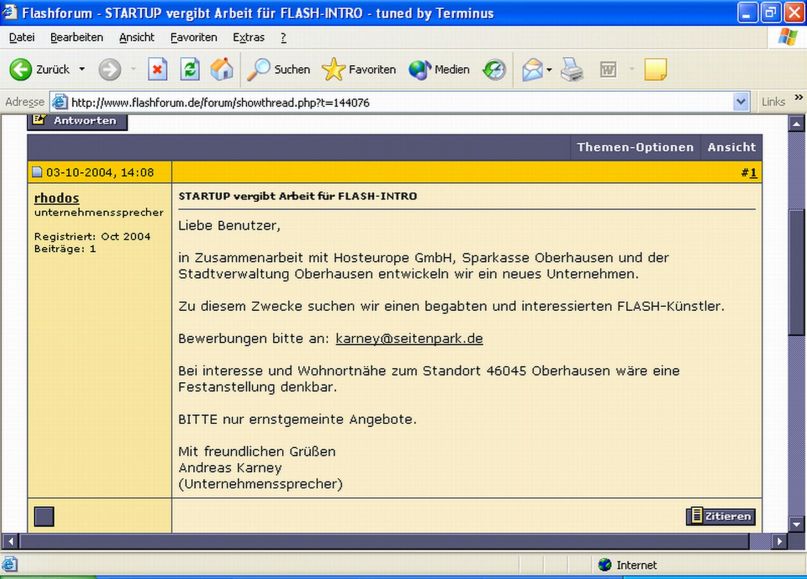Click the vertical scrollbar thumb
Image resolution: width=807 pixels, height=579 pixels.
pos(796,273)
